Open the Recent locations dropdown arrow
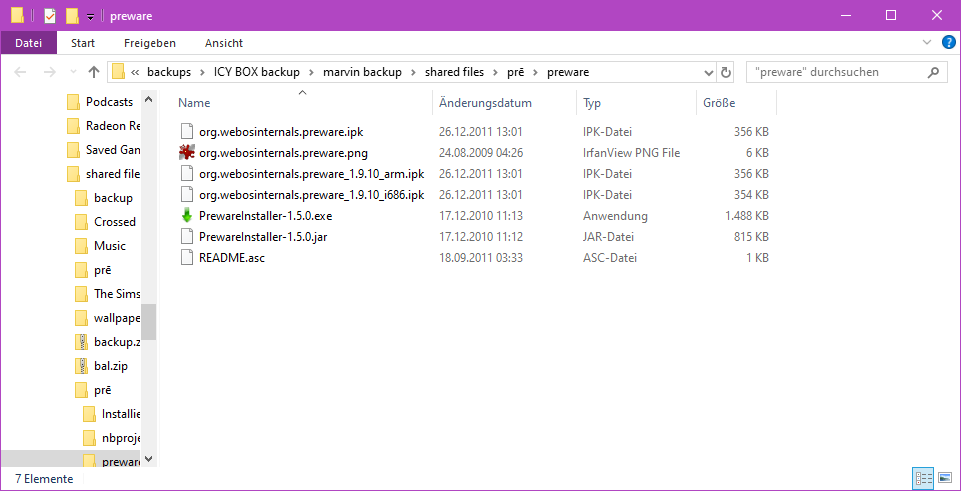The image size is (961, 491). coord(72,72)
